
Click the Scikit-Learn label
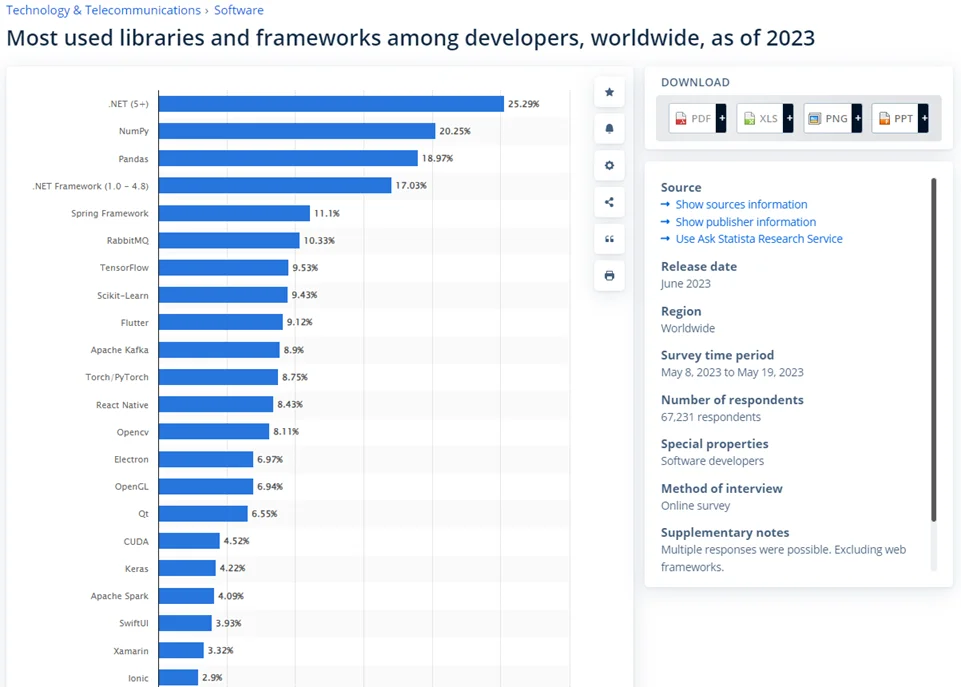tap(123, 295)
